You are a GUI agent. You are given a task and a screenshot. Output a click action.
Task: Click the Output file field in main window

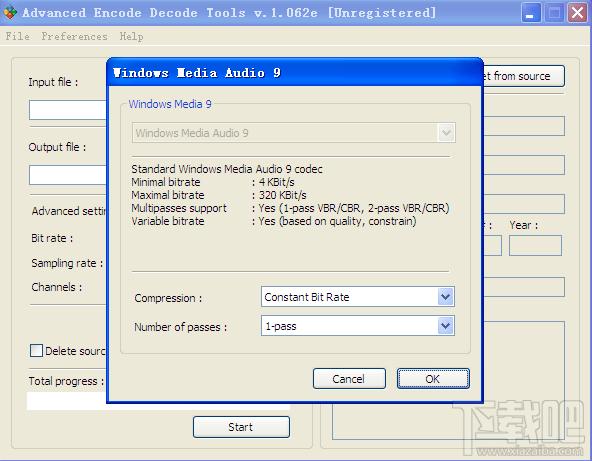tap(68, 175)
